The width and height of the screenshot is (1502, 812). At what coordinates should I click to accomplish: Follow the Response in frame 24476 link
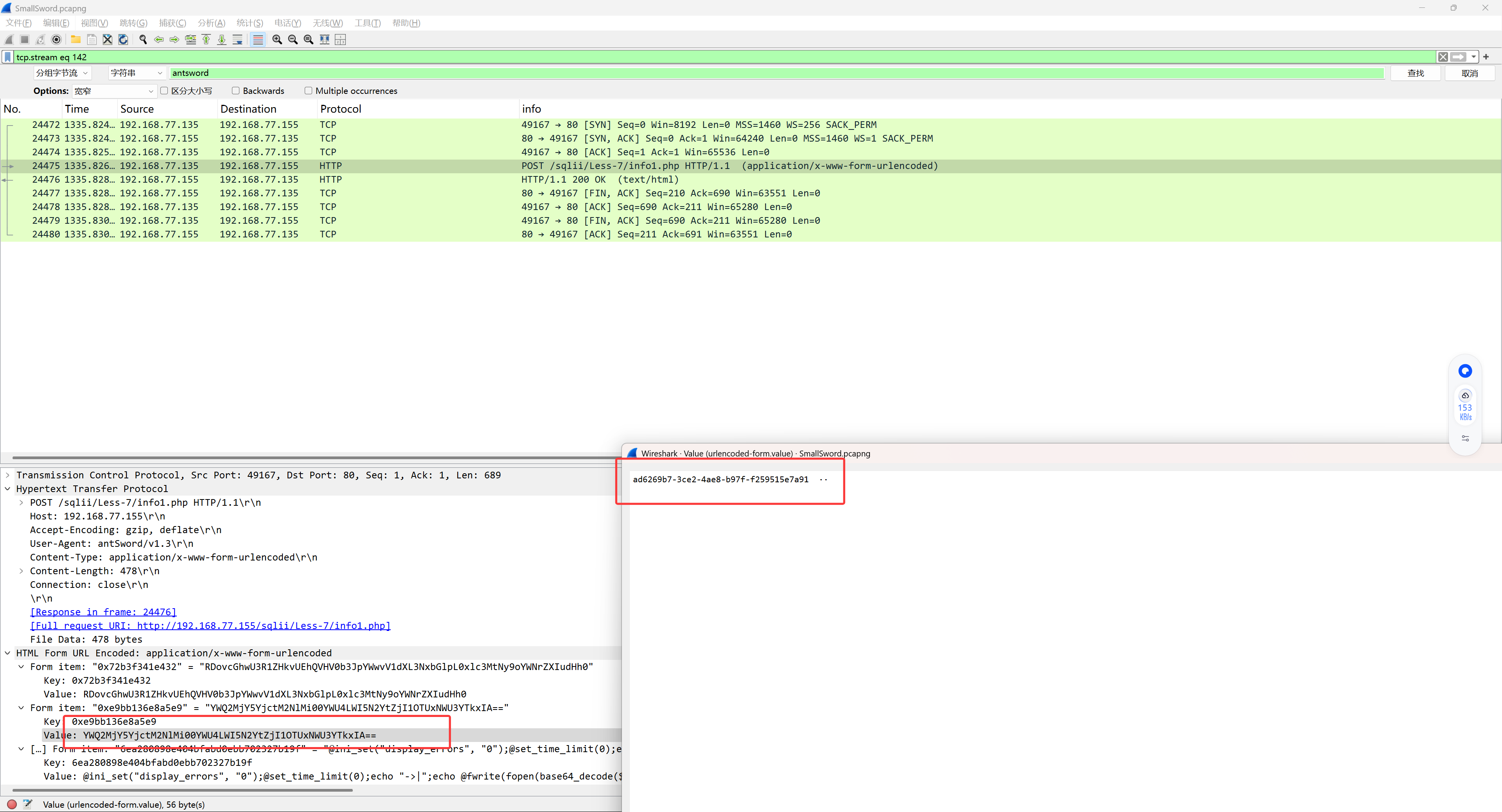[x=103, y=612]
